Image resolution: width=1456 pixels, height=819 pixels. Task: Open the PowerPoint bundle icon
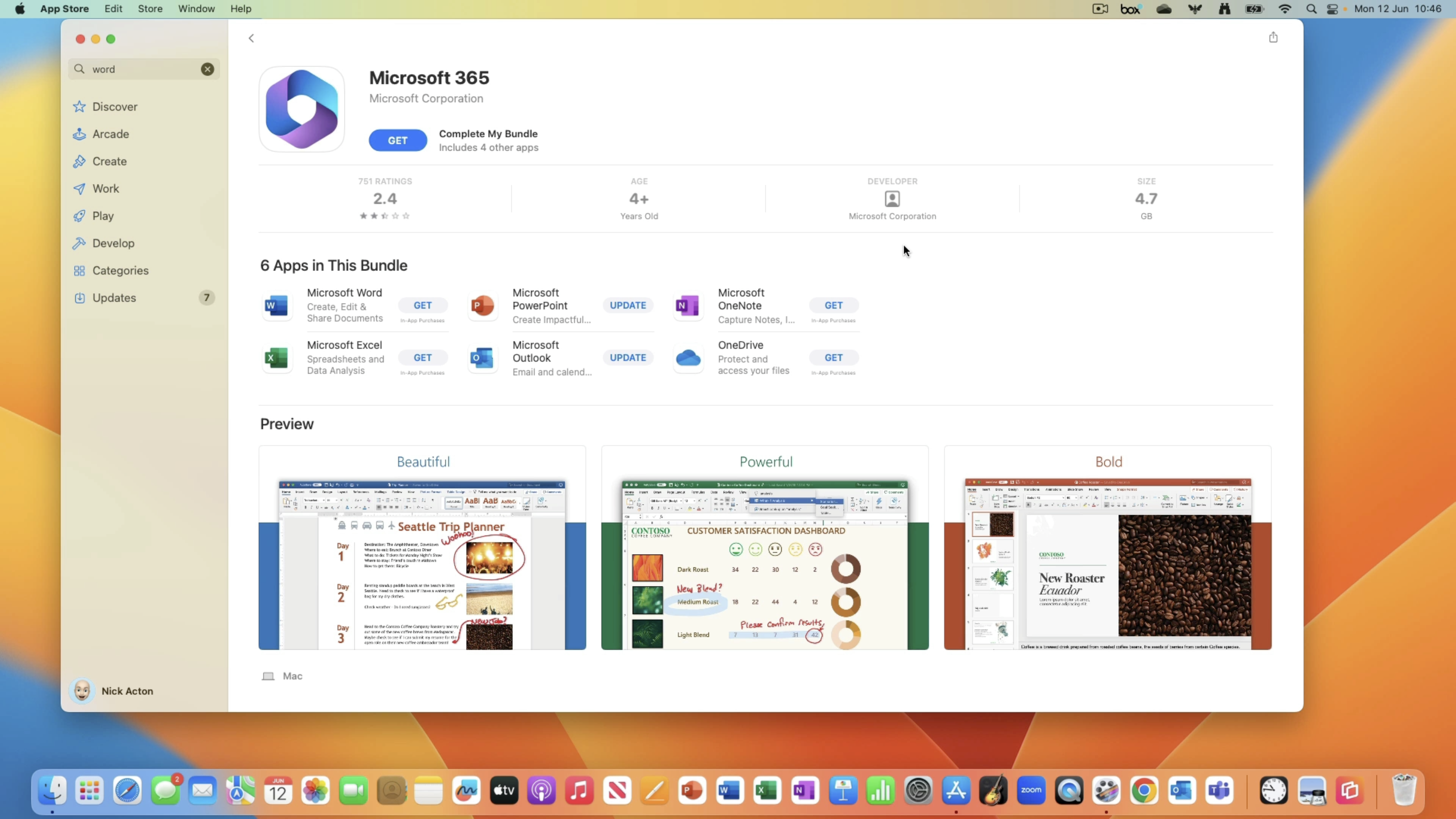tap(483, 306)
